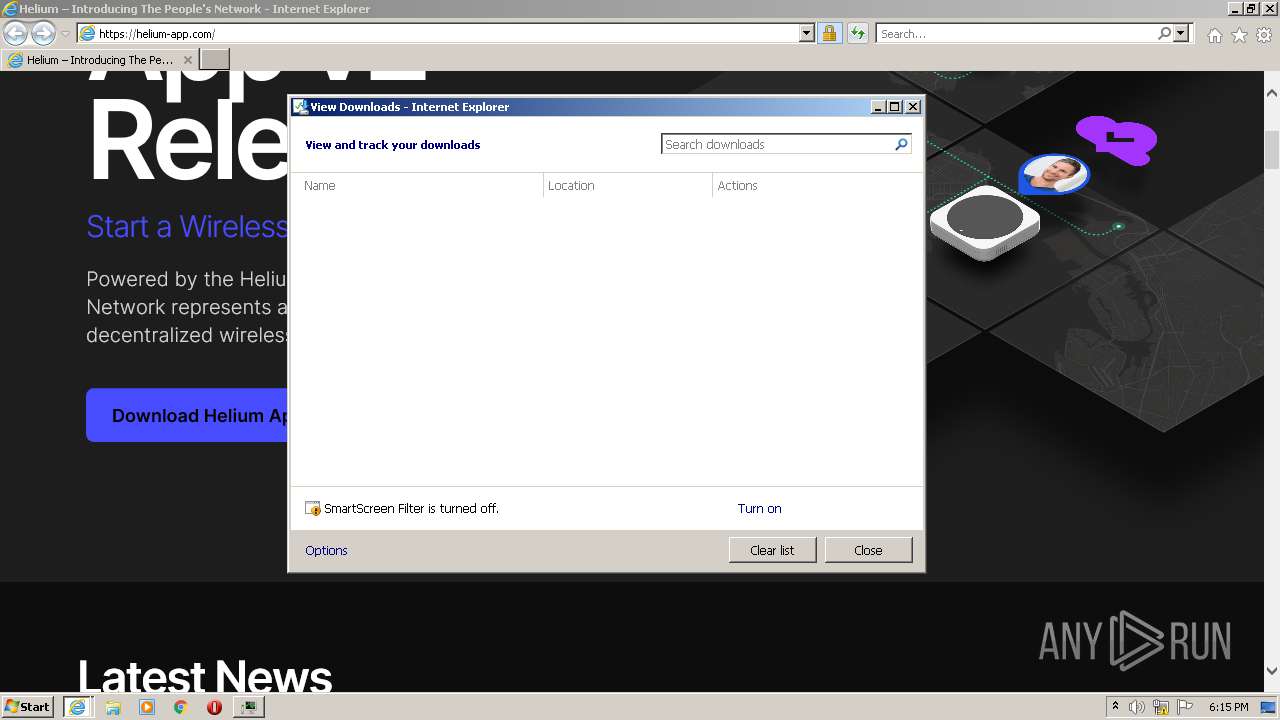Click the Close button in downloads
1280x720 pixels.
click(x=868, y=550)
